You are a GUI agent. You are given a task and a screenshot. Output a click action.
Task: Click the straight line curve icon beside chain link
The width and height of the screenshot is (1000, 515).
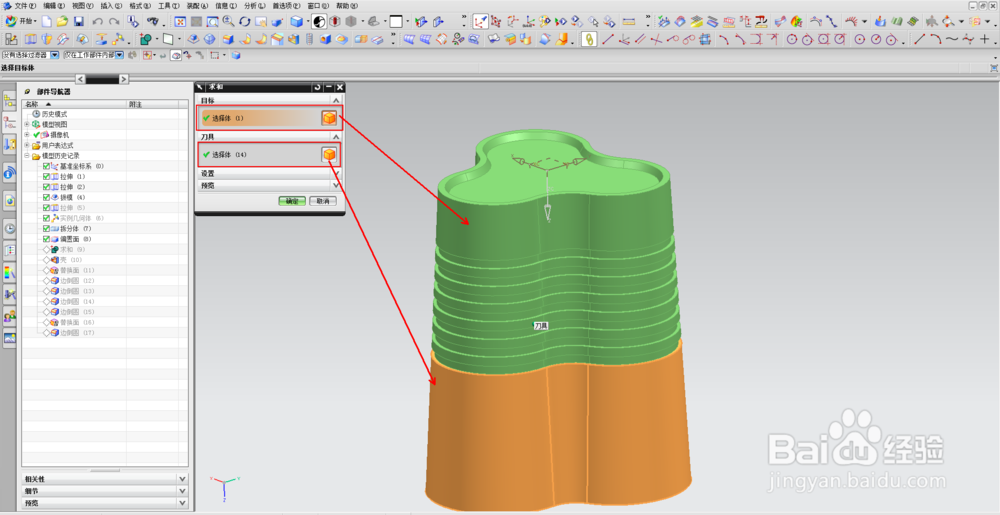(608, 40)
